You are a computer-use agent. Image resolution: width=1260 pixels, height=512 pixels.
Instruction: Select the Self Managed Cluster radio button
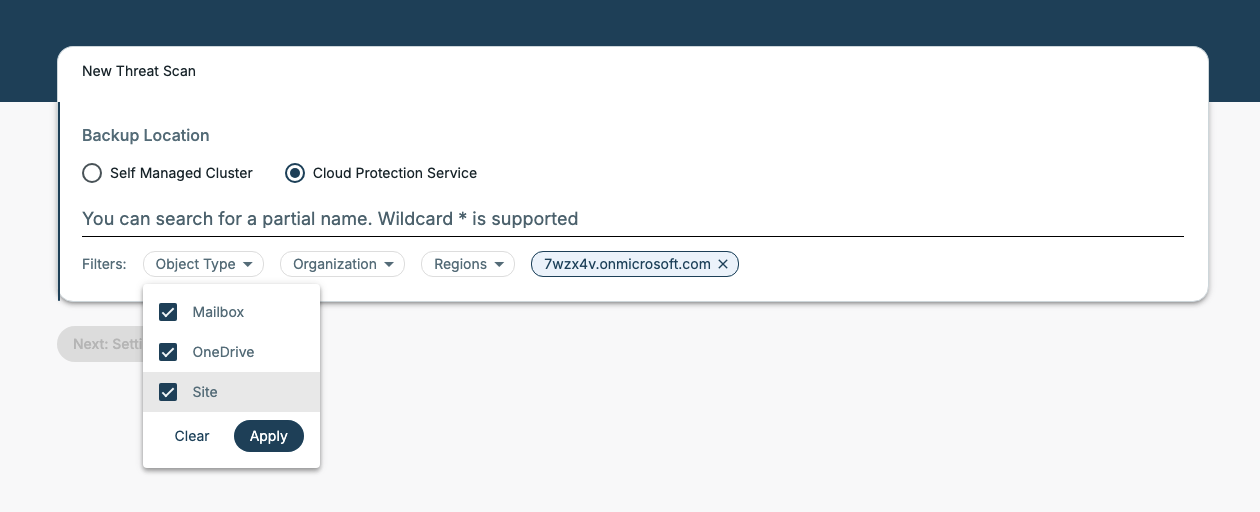92,173
